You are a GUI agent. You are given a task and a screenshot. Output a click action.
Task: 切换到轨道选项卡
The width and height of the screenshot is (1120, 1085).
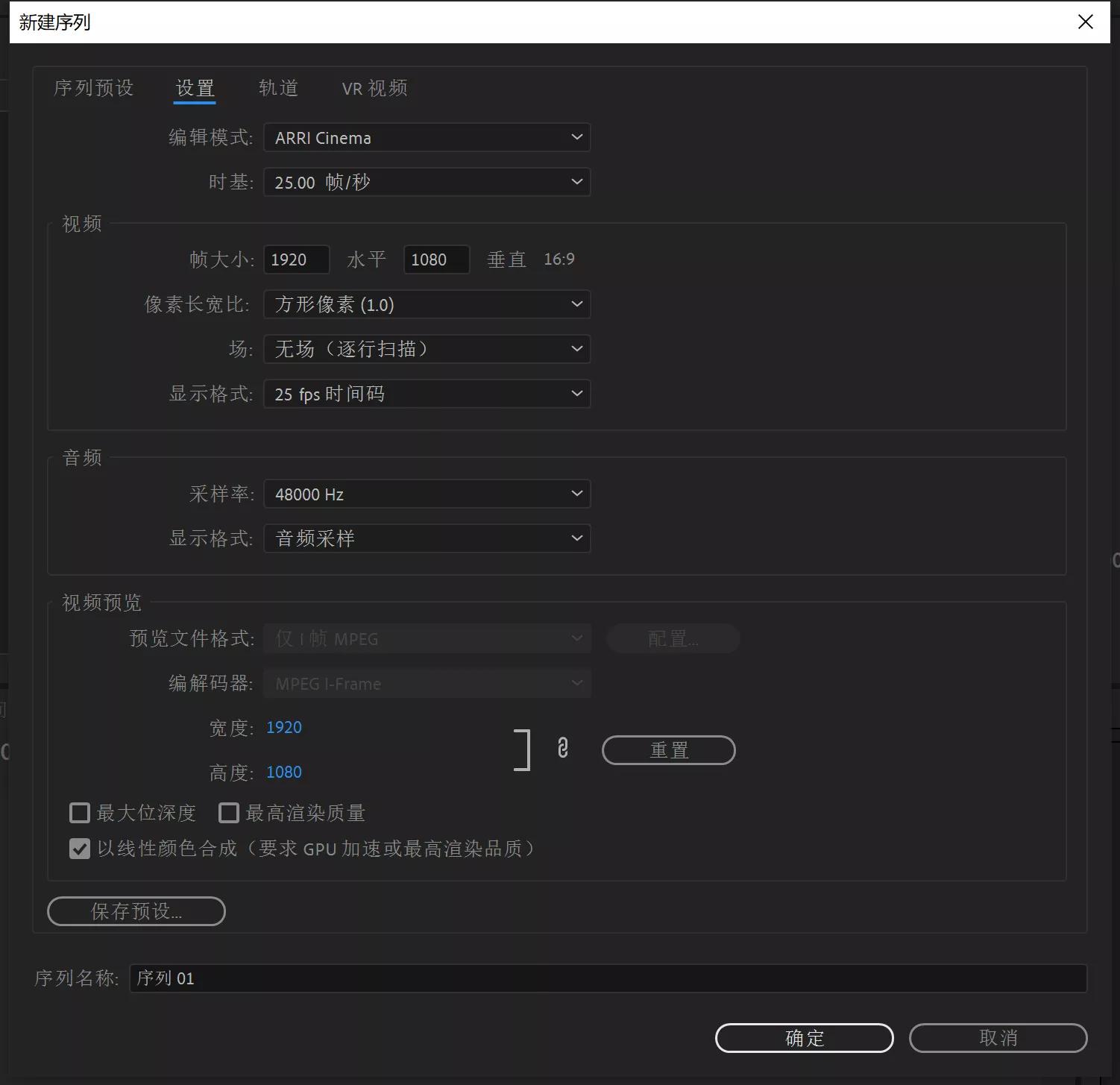pyautogui.click(x=277, y=88)
